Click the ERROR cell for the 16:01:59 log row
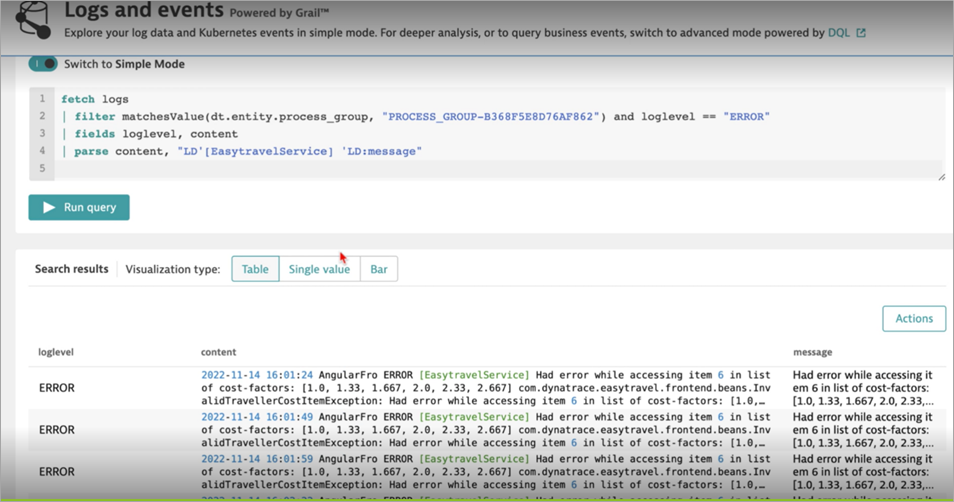 (57, 472)
